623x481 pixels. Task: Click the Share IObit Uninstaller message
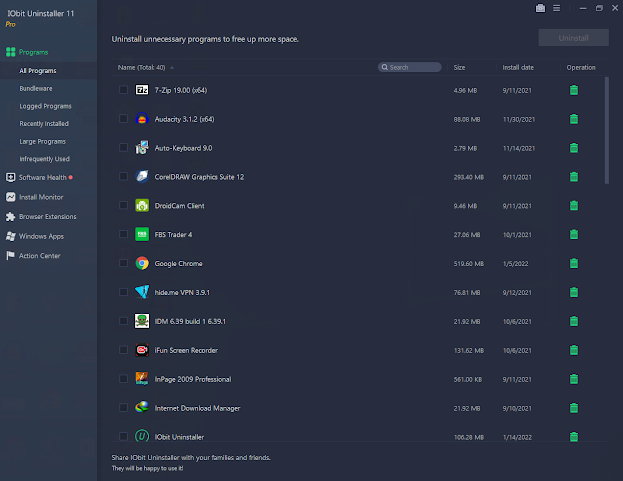(x=191, y=458)
